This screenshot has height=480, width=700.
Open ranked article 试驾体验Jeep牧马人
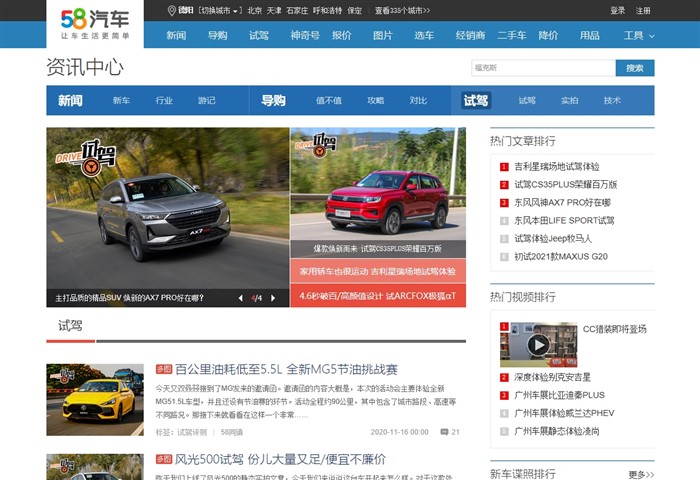tap(553, 238)
